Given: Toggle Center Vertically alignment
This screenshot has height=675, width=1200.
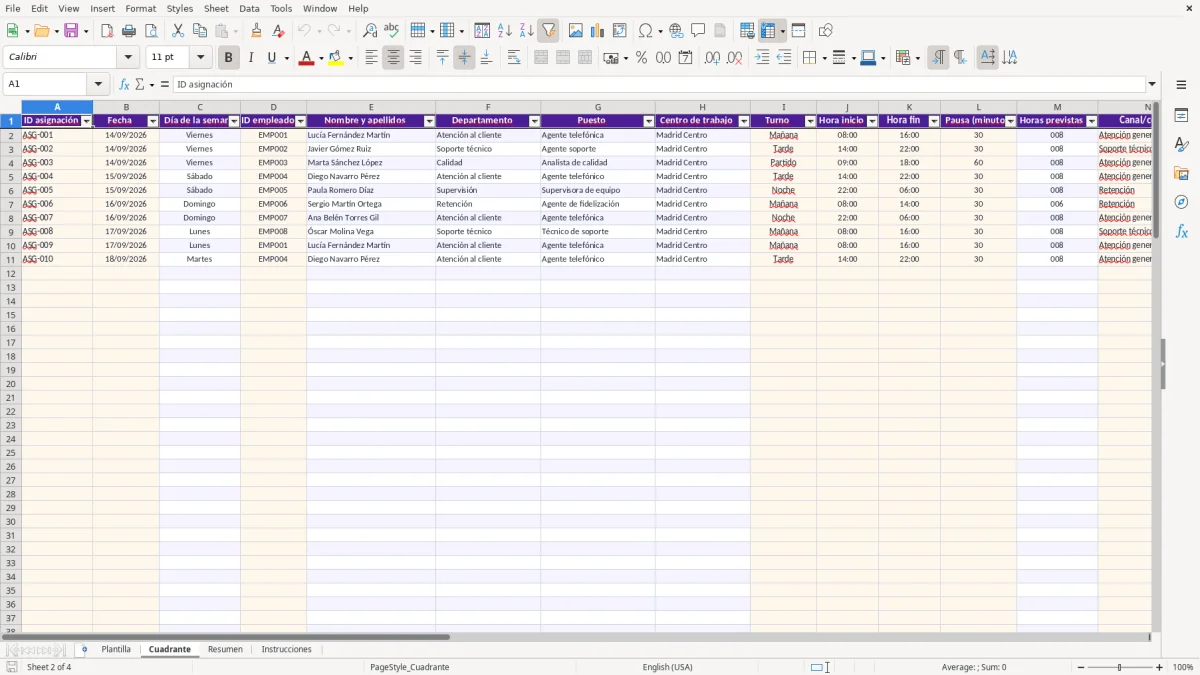Looking at the screenshot, I should (x=464, y=58).
